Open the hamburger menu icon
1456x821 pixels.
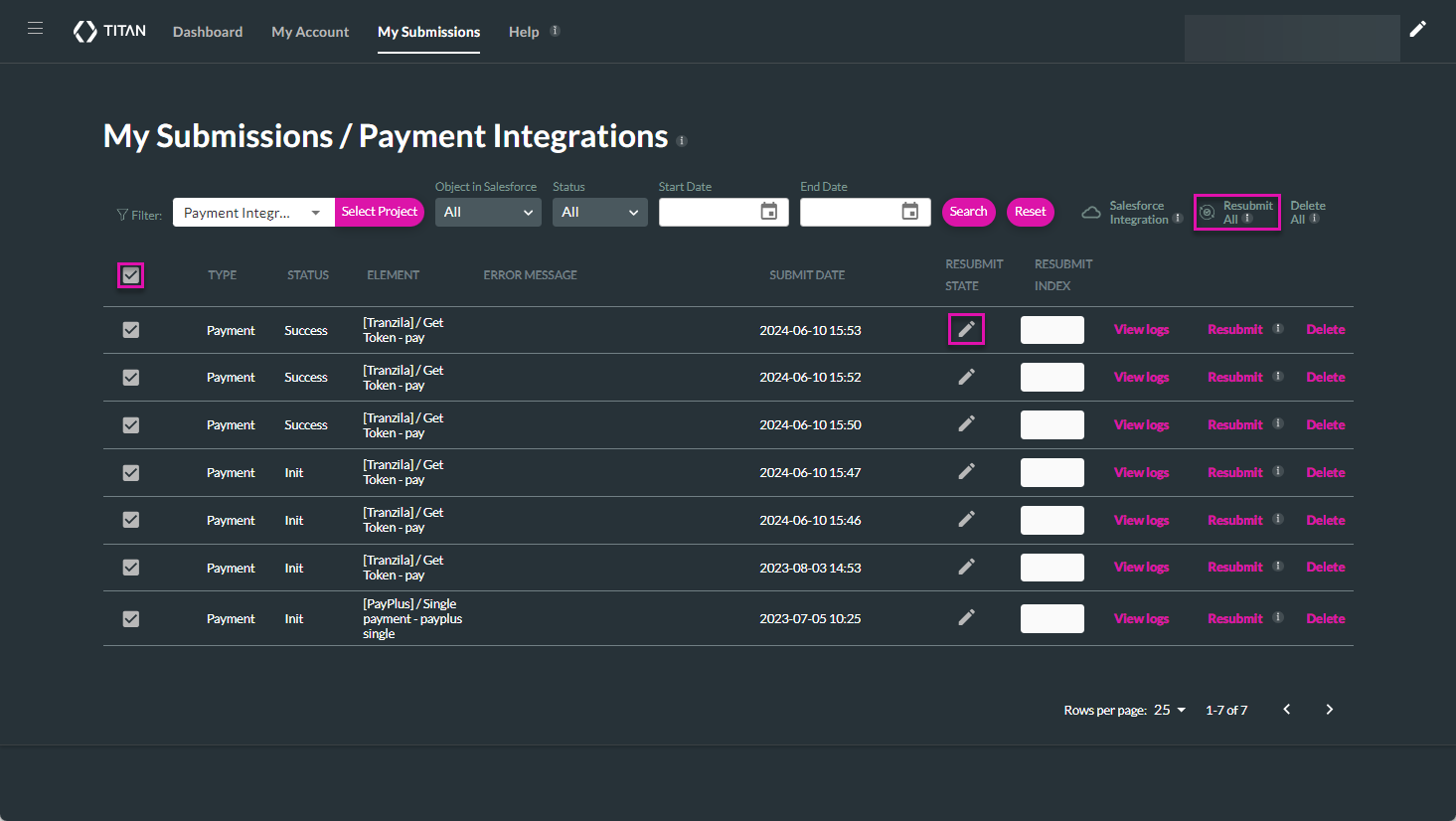35,29
